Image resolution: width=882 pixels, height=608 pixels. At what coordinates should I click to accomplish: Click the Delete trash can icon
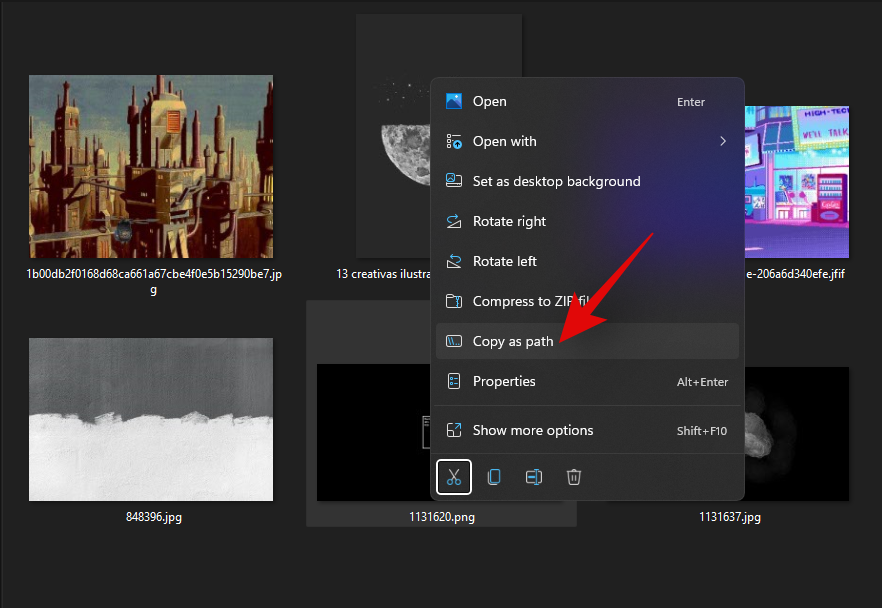[574, 477]
